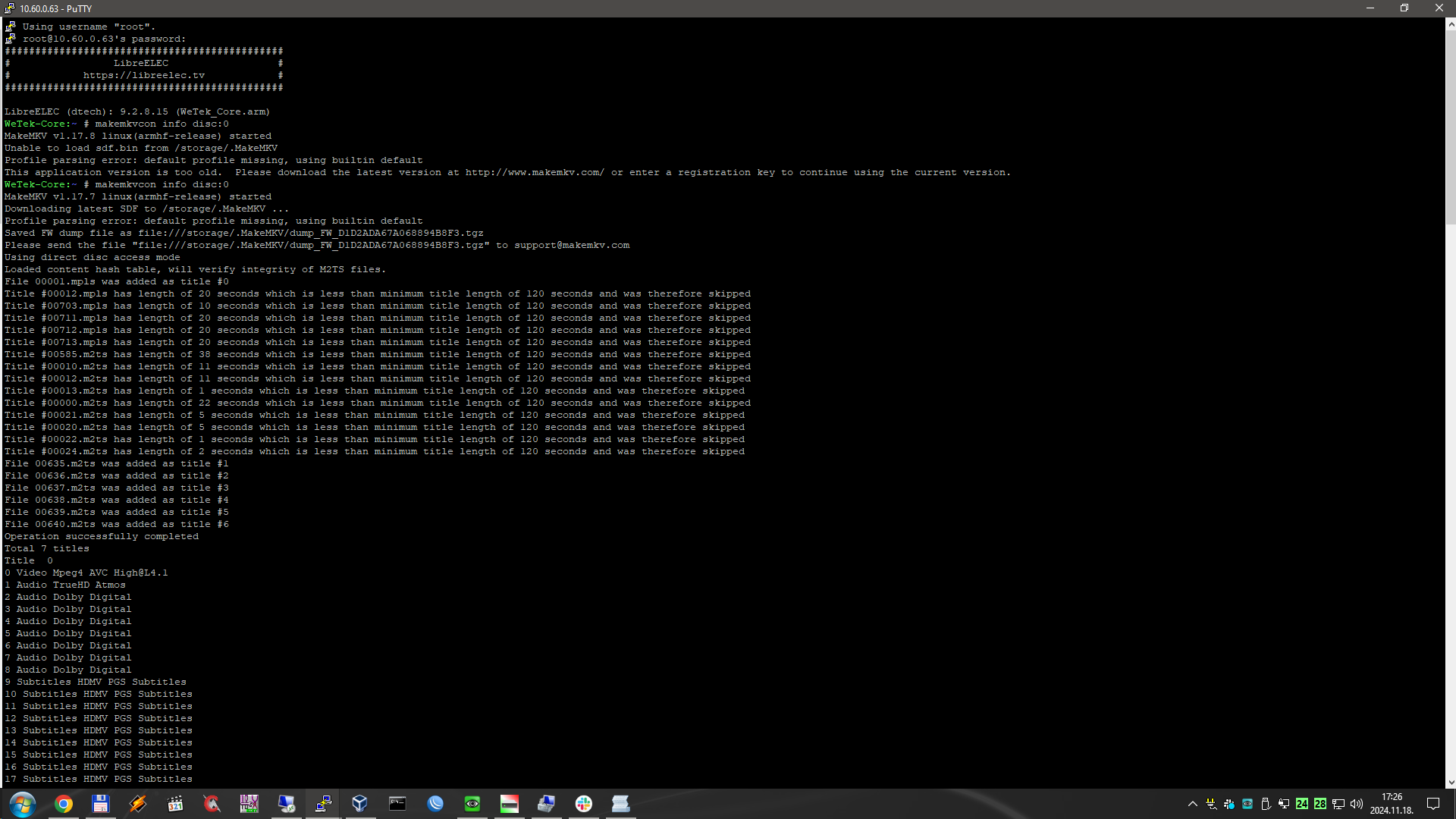Click 'Using direct disc access mode' line

coord(93,258)
